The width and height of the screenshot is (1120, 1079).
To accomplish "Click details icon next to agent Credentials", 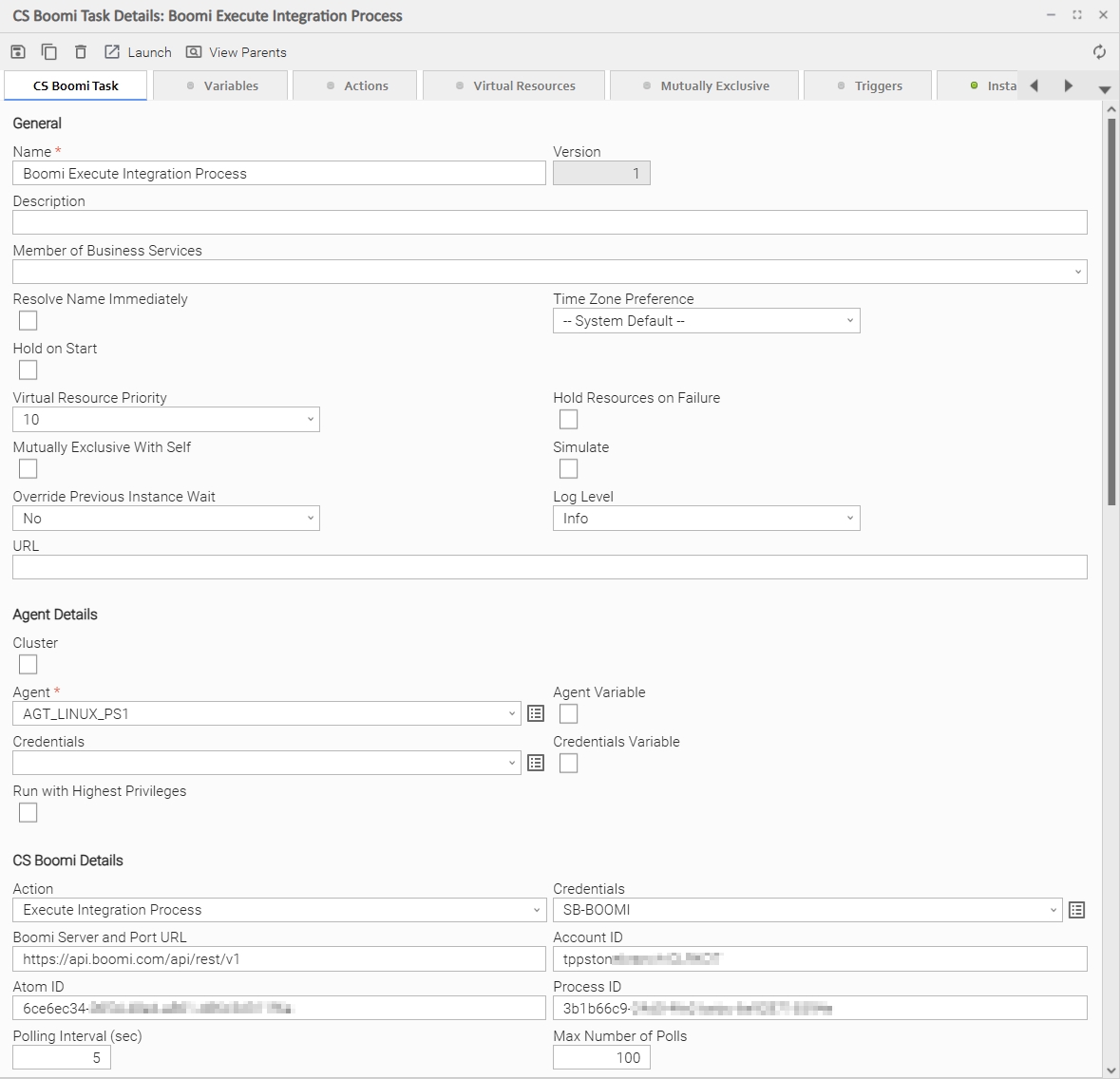I will [536, 763].
